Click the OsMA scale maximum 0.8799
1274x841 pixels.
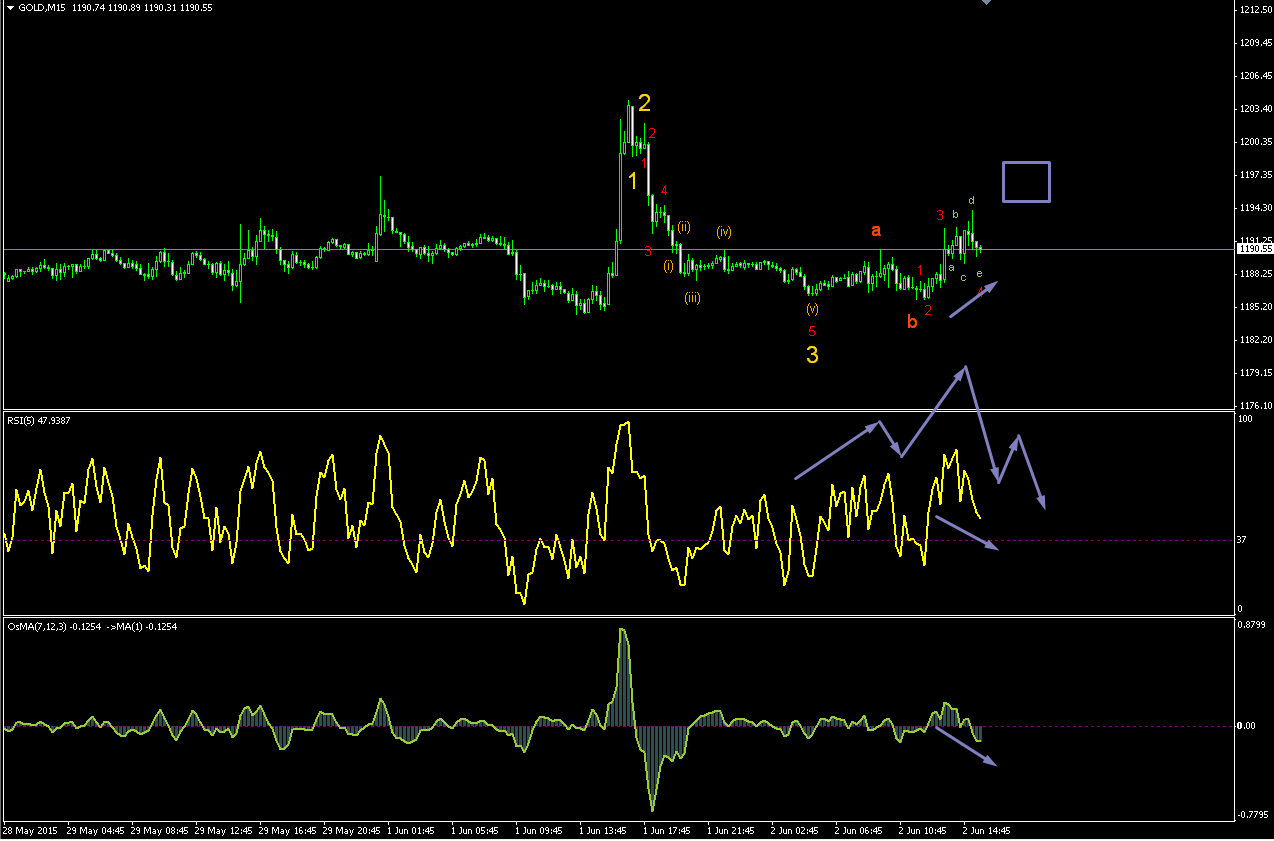pos(1251,626)
